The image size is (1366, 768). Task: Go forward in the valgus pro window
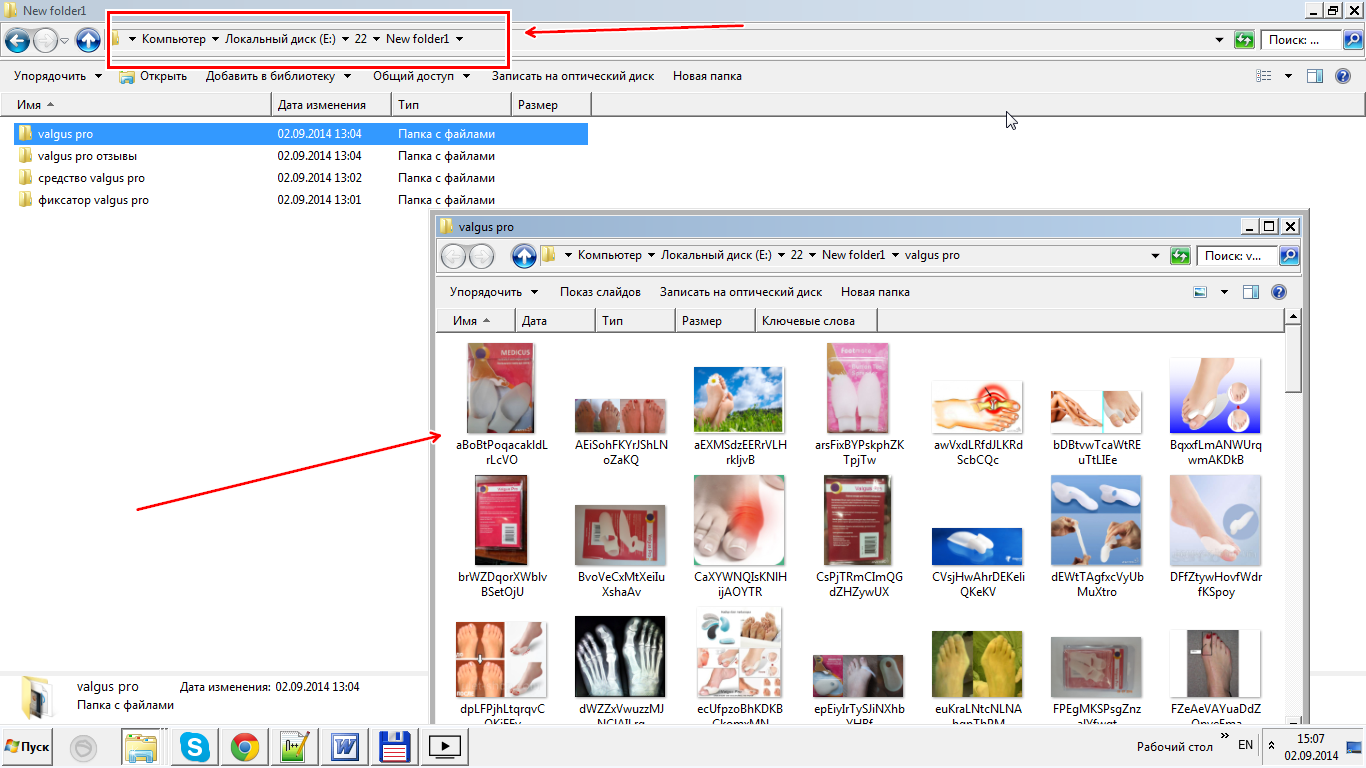[481, 256]
